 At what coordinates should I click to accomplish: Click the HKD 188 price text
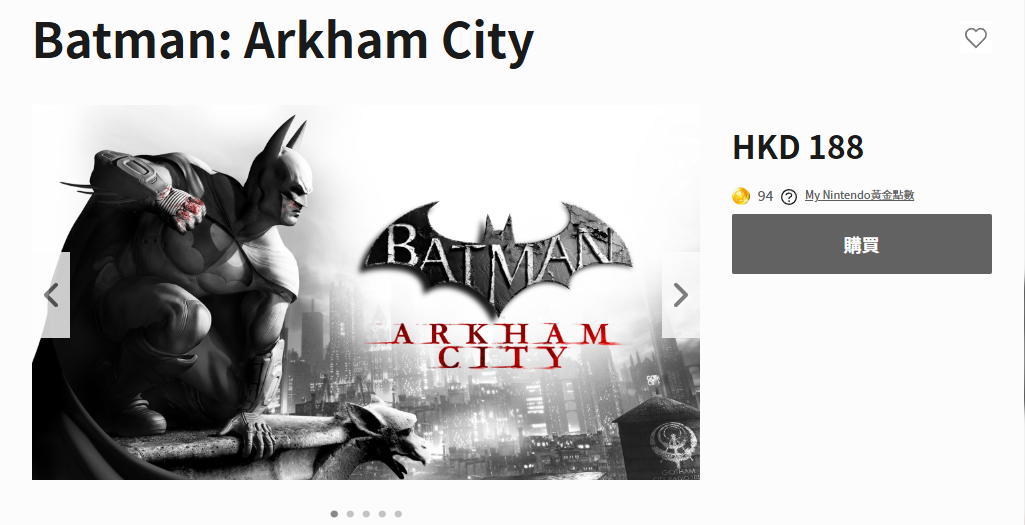[797, 148]
